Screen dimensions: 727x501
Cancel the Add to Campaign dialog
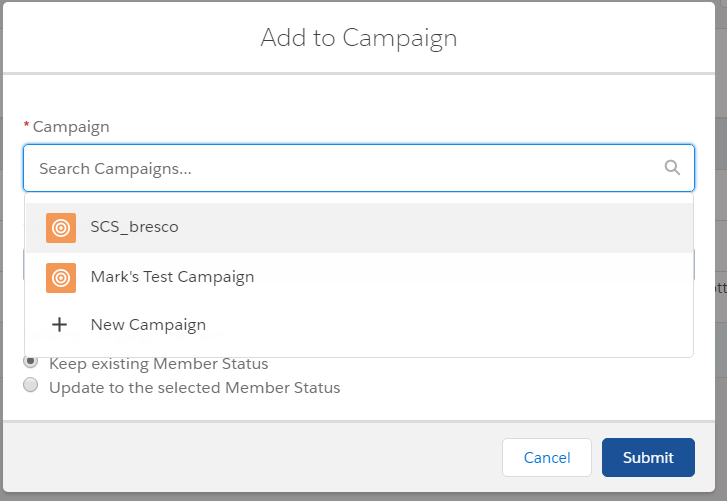(547, 457)
